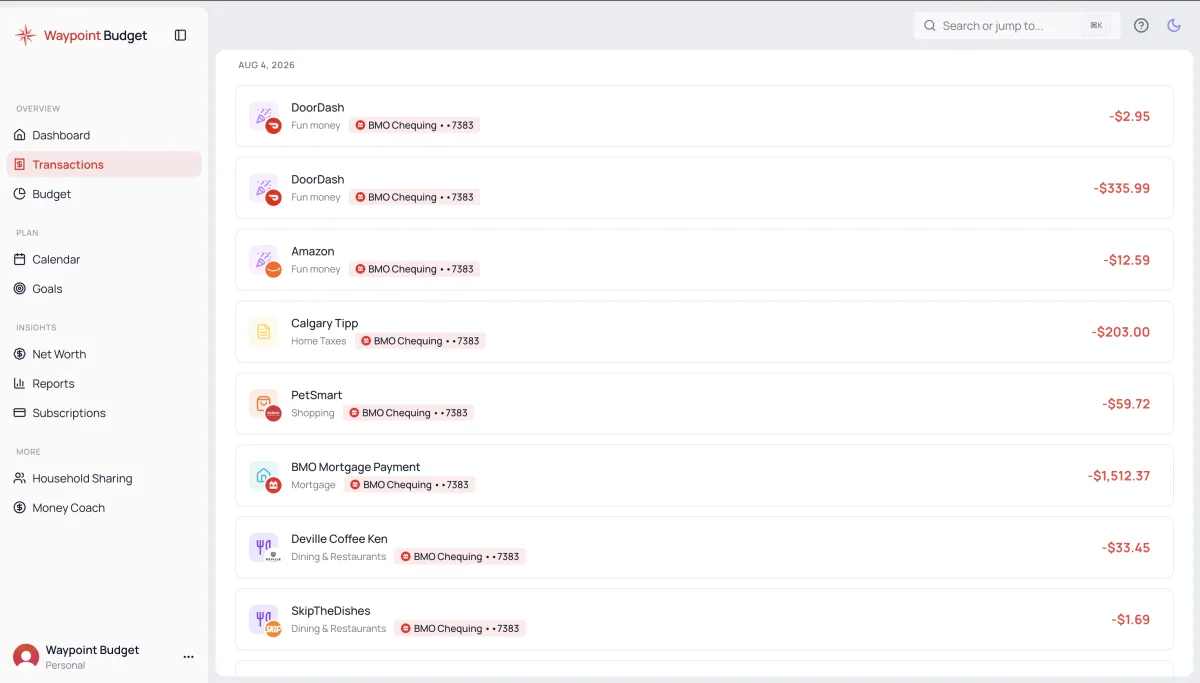Viewport: 1200px width, 683px height.
Task: Click the DoorDash -$335.99 amount
Action: pyautogui.click(x=1121, y=188)
